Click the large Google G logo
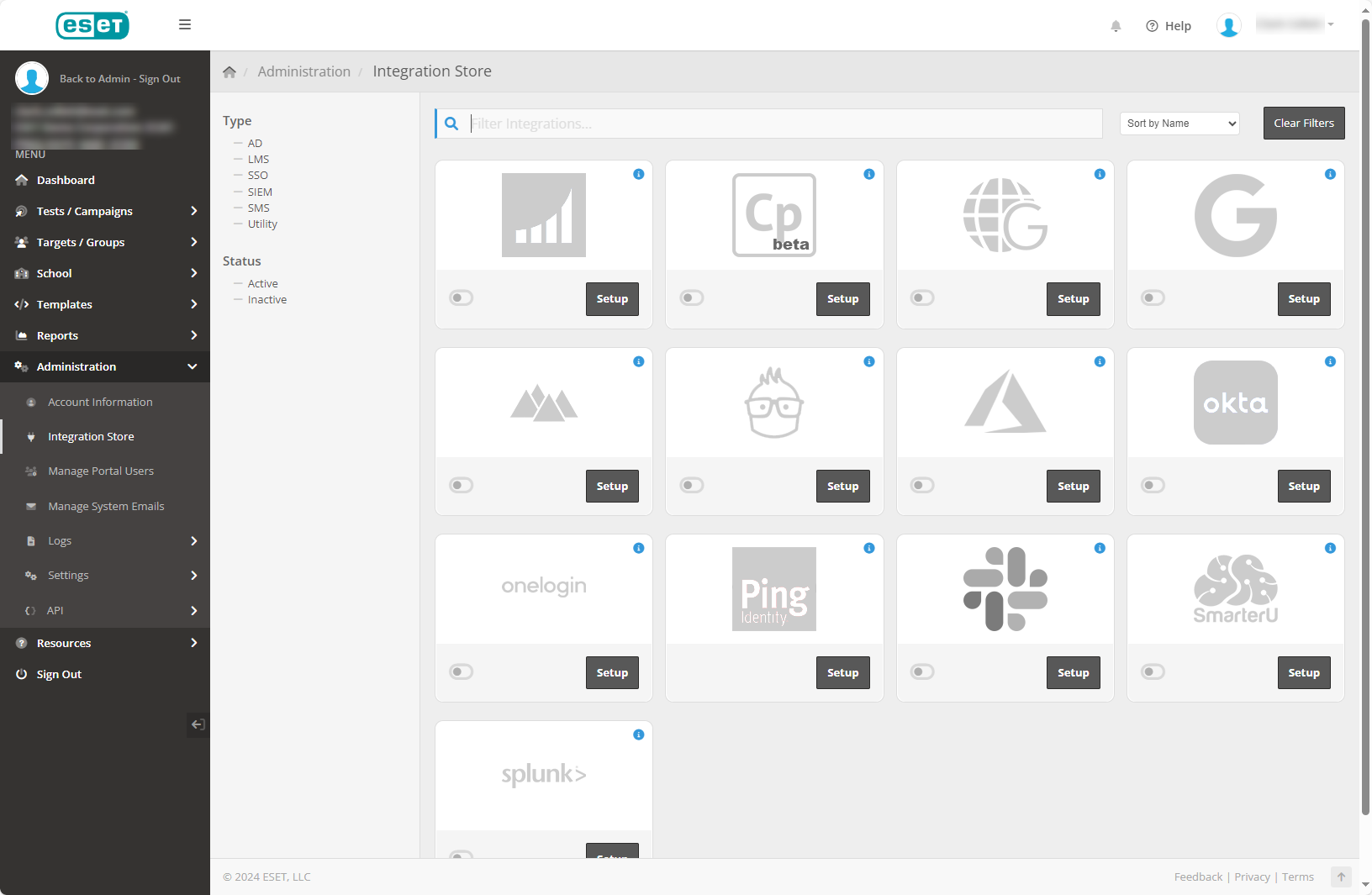 [x=1235, y=215]
